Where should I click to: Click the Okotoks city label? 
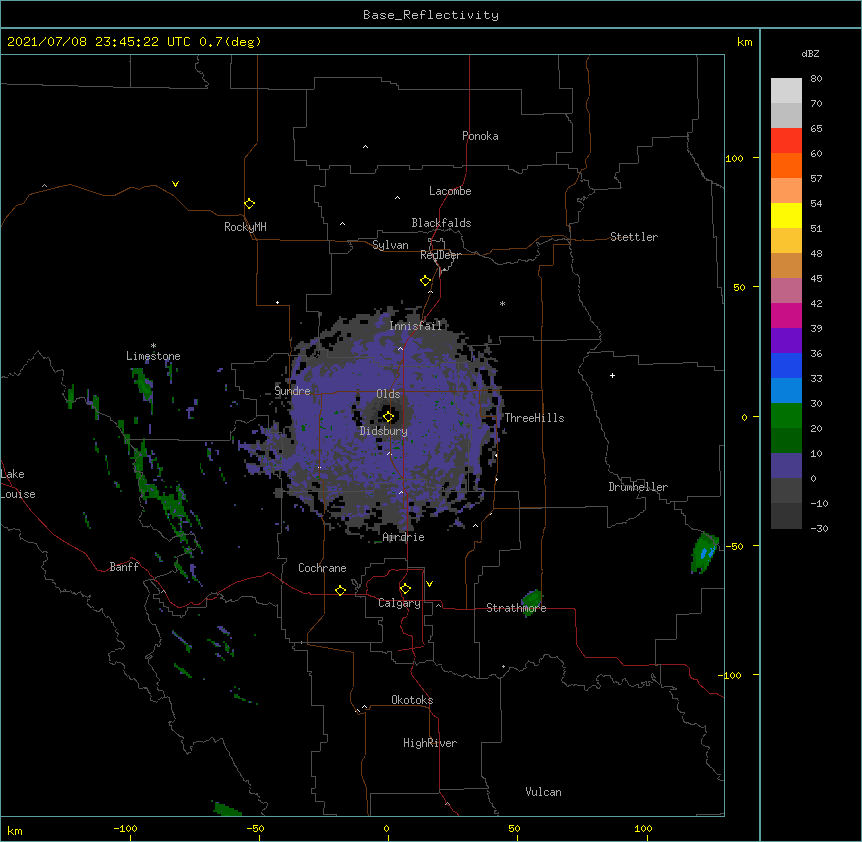[x=412, y=700]
